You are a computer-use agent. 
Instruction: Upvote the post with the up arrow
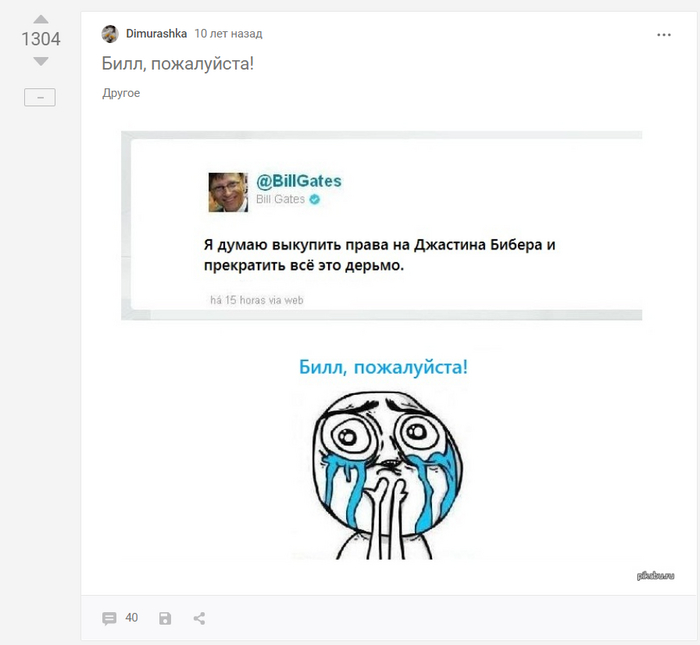tap(41, 19)
